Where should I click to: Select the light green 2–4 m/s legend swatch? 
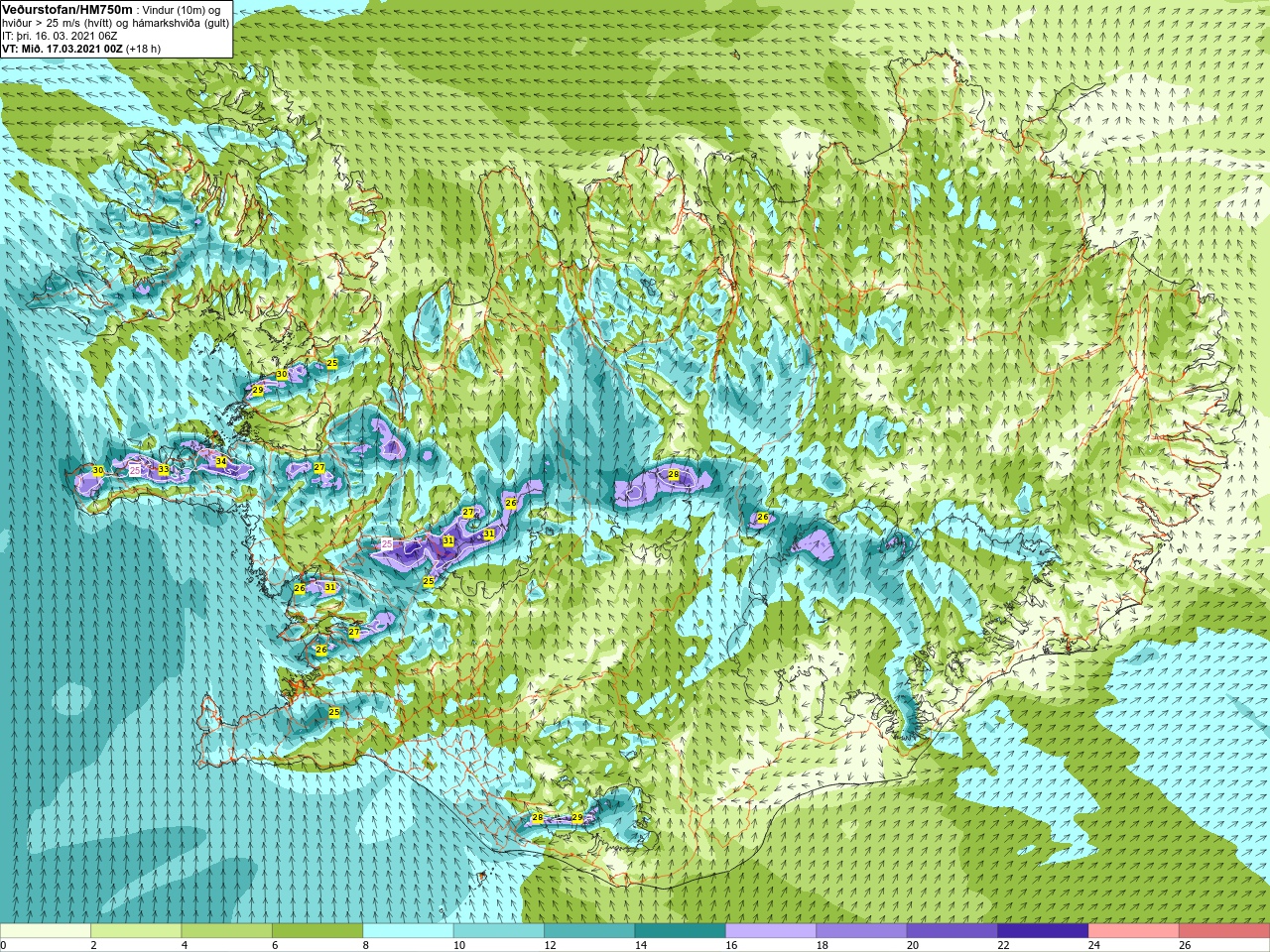(136, 931)
